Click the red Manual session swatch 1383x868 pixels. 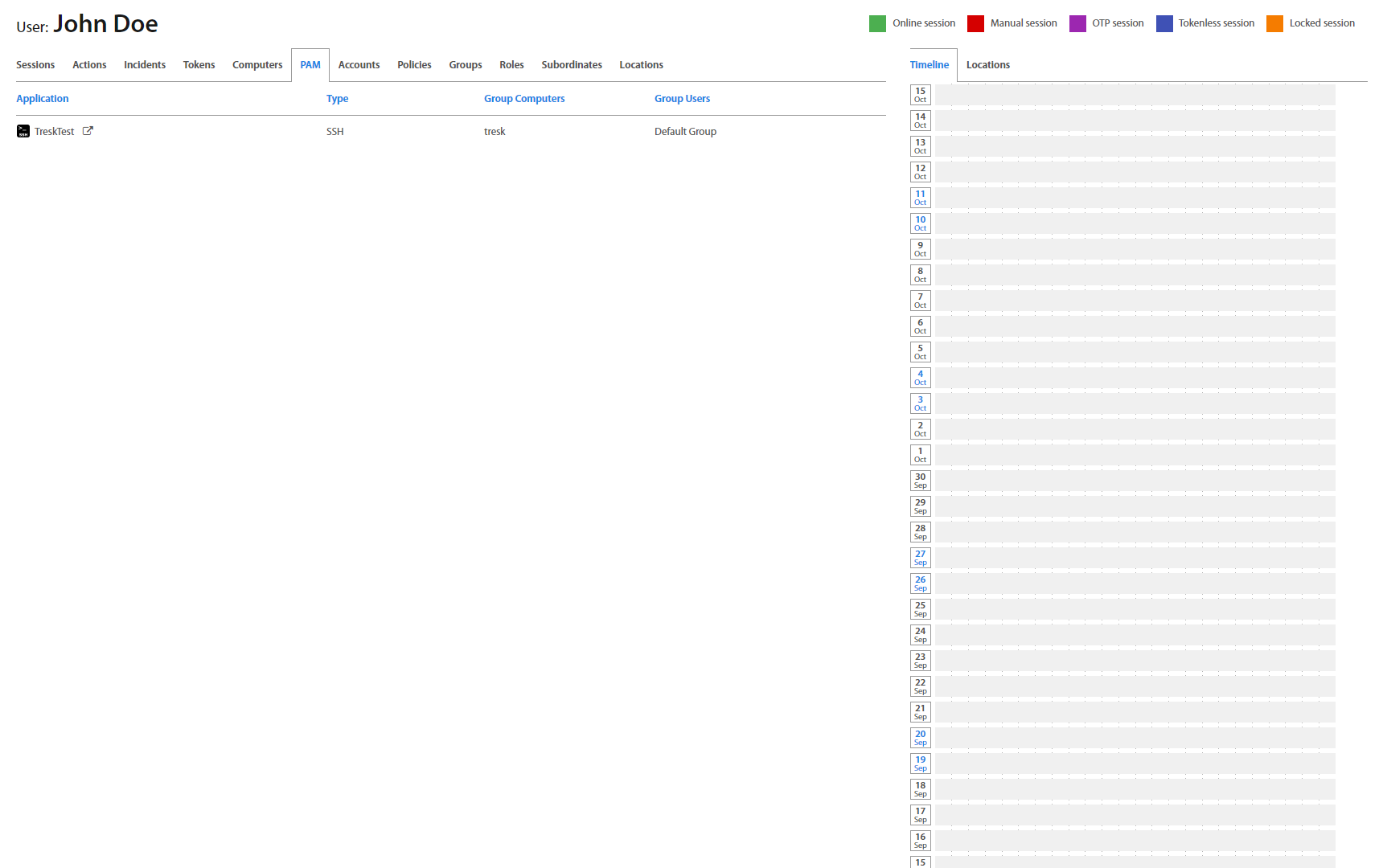click(x=975, y=23)
